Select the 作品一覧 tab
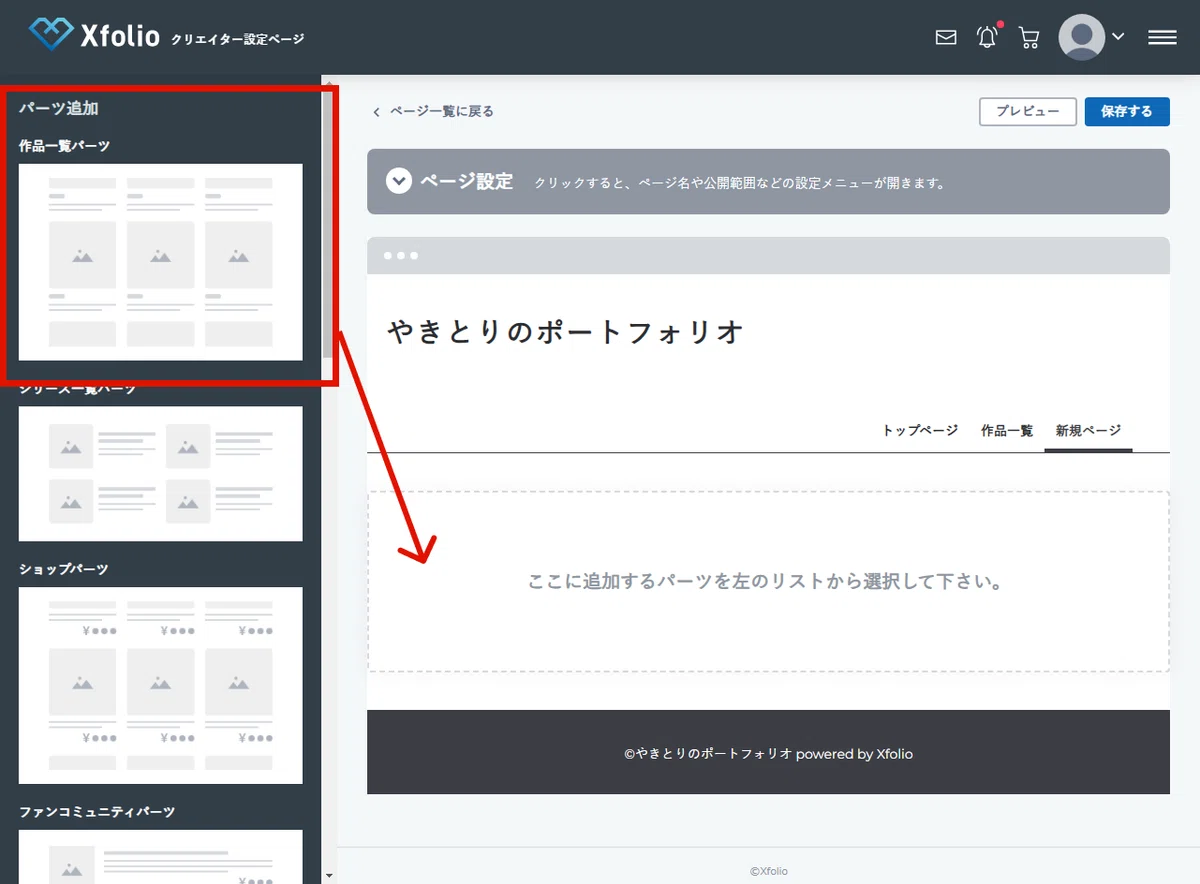The height and width of the screenshot is (884, 1200). (1007, 430)
